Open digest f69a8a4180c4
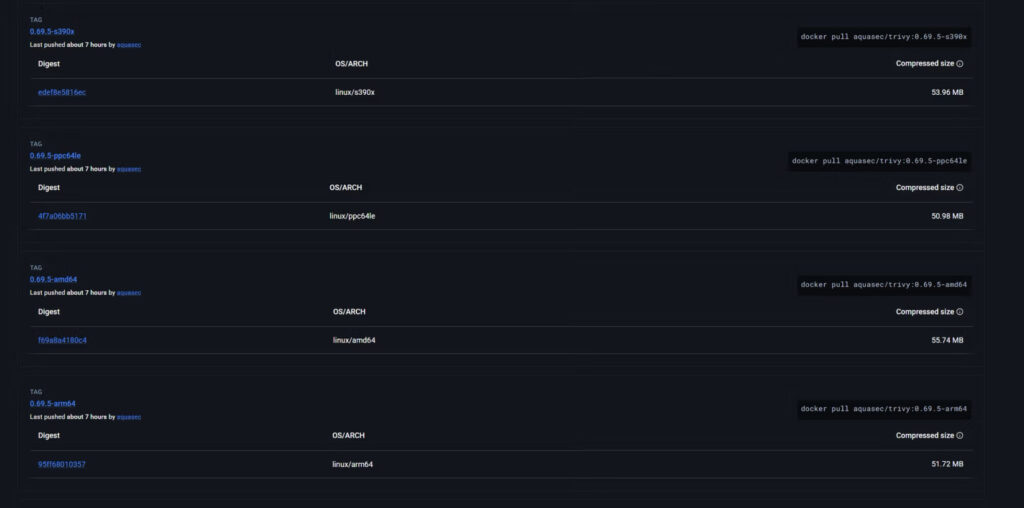Image resolution: width=1024 pixels, height=508 pixels. [x=62, y=340]
